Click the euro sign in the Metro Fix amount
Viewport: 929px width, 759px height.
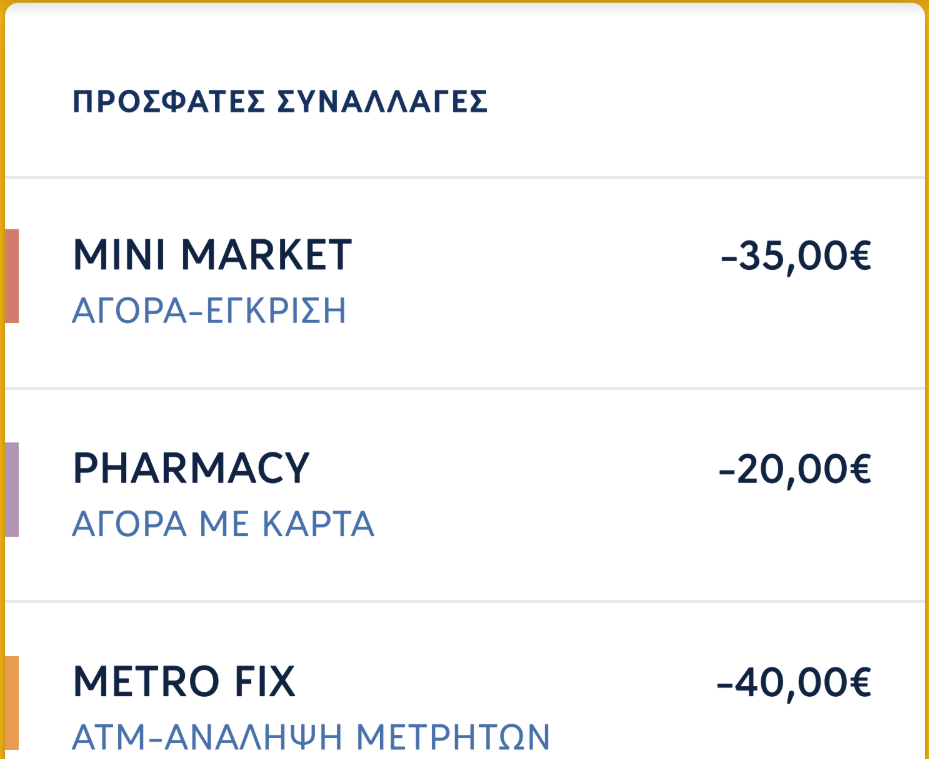[860, 683]
